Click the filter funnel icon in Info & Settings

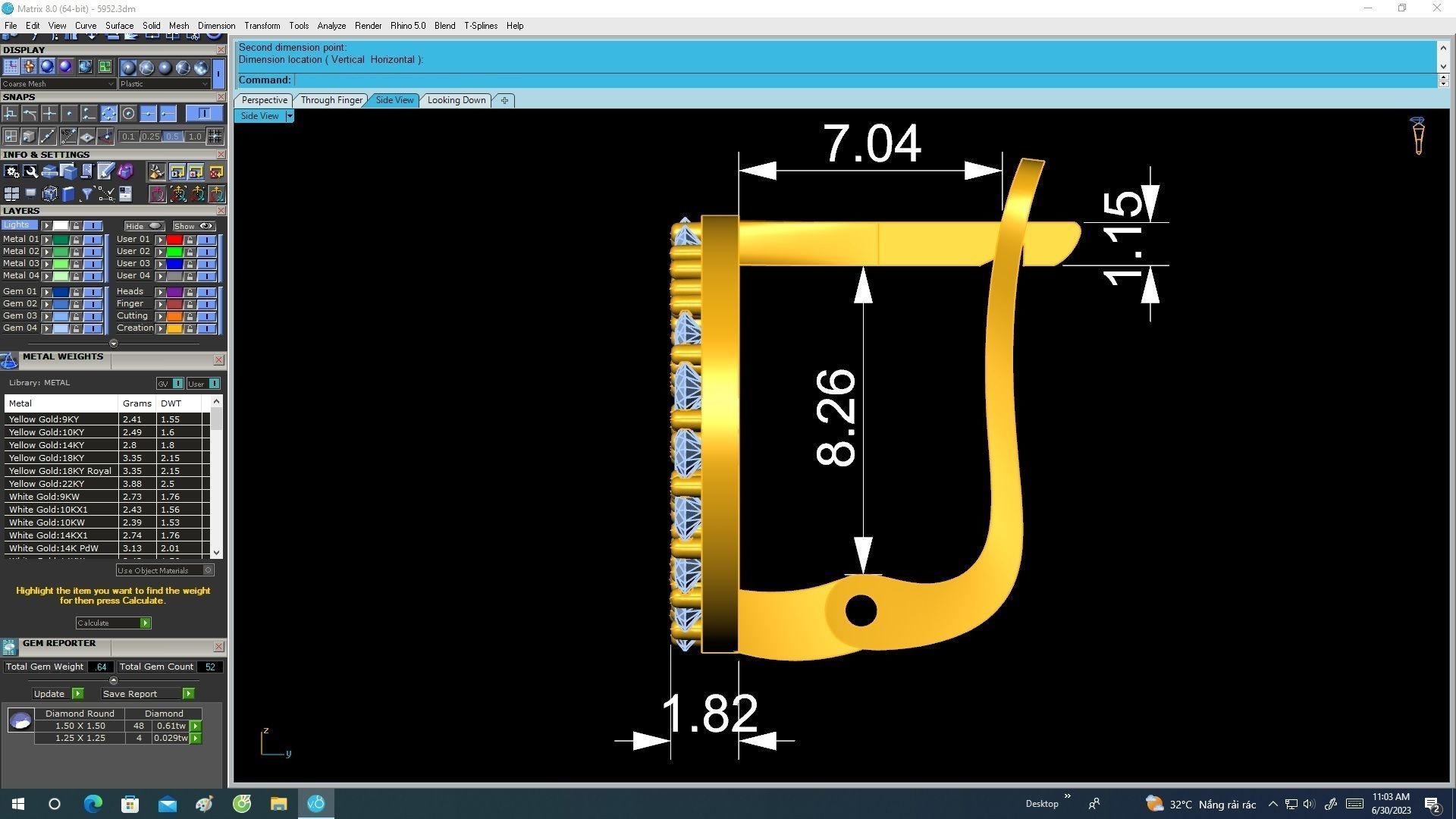(86, 194)
